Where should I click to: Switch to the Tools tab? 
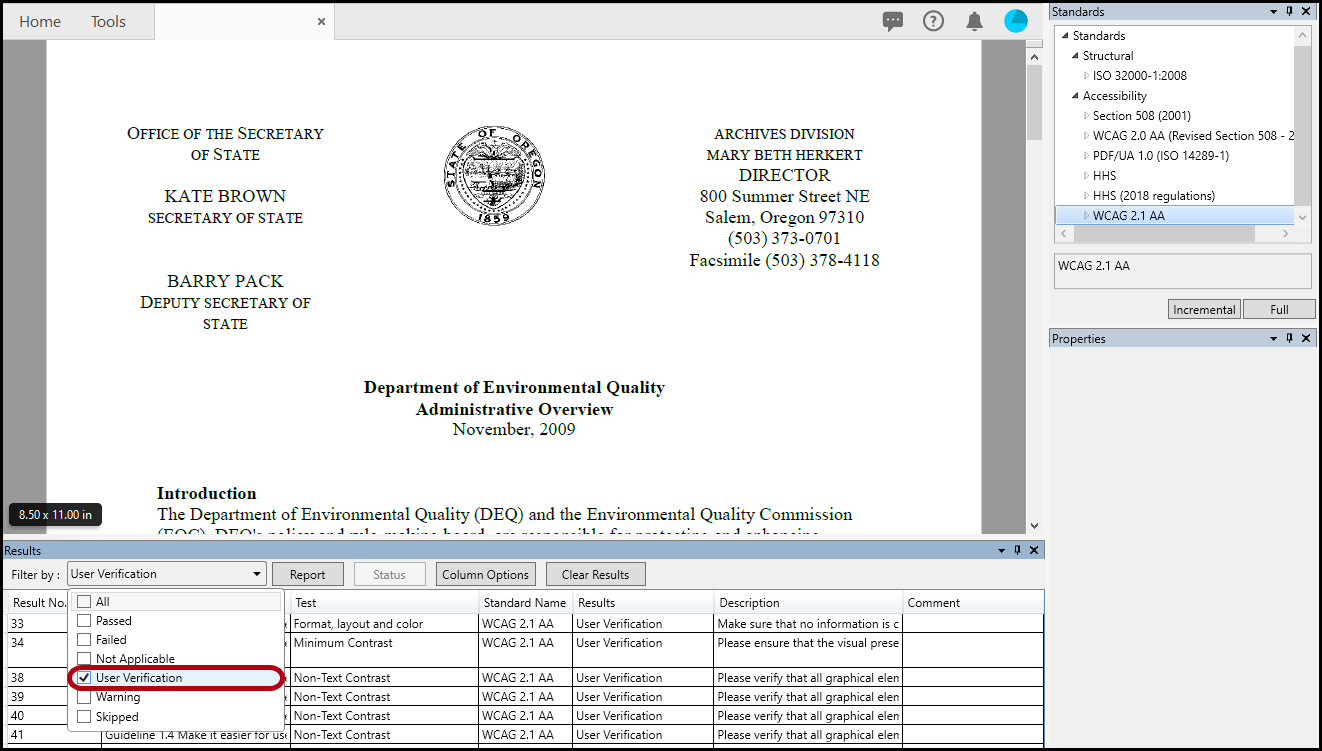pyautogui.click(x=108, y=22)
